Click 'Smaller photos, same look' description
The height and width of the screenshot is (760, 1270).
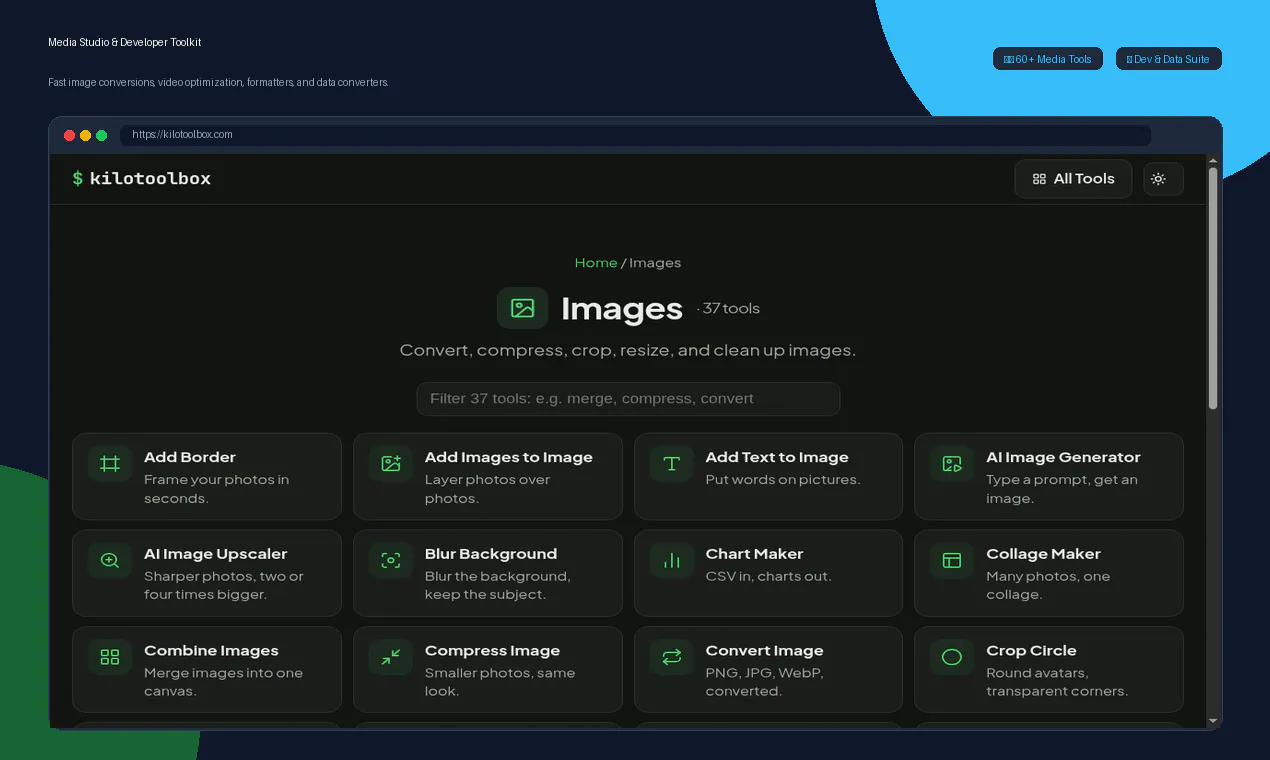500,682
